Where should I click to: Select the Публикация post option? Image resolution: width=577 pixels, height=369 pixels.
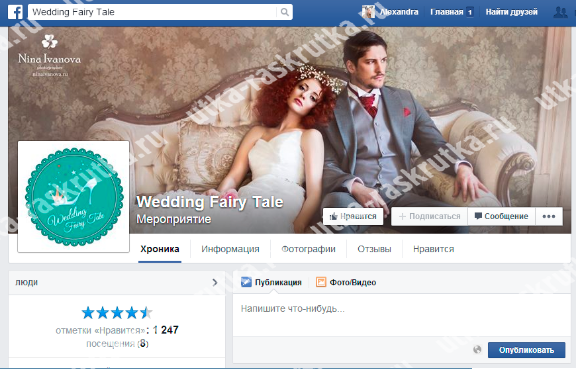click(271, 282)
